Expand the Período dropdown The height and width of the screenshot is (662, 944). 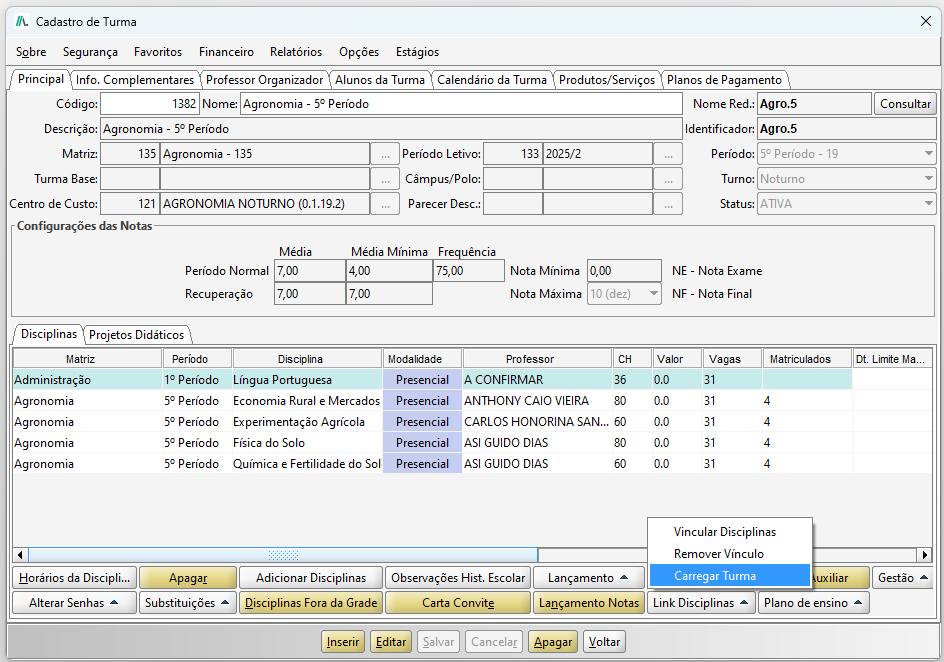(x=928, y=153)
